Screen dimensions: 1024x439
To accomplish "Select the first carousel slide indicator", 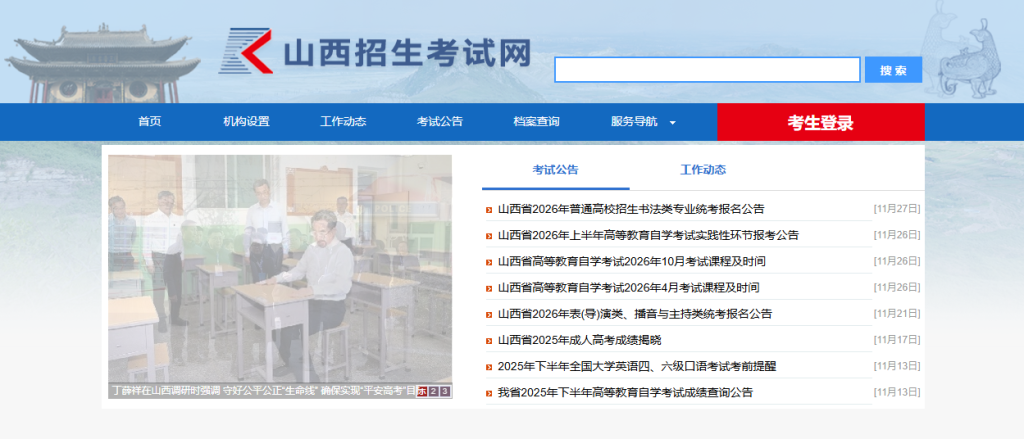I will (422, 391).
